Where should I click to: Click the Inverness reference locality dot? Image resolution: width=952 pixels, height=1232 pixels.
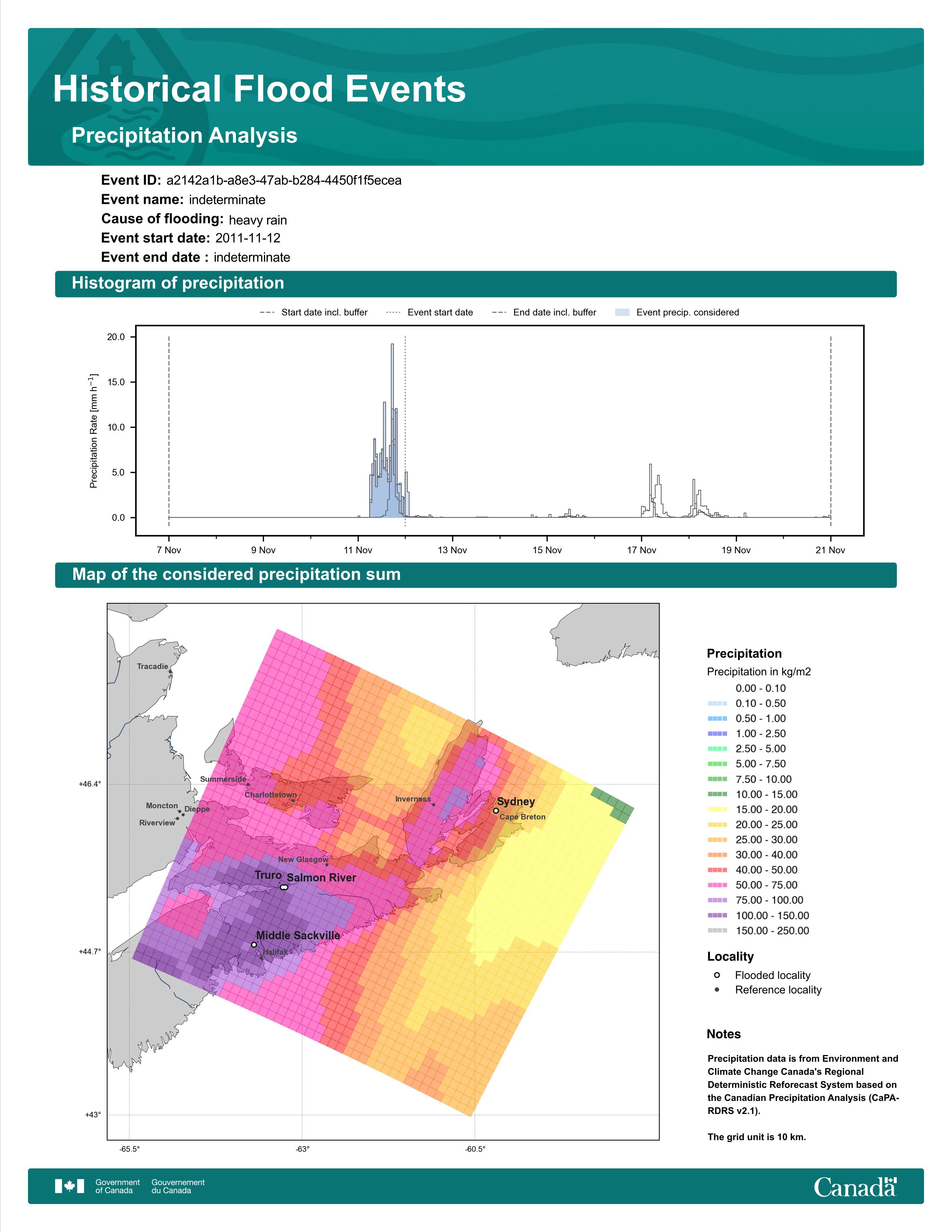pos(433,805)
